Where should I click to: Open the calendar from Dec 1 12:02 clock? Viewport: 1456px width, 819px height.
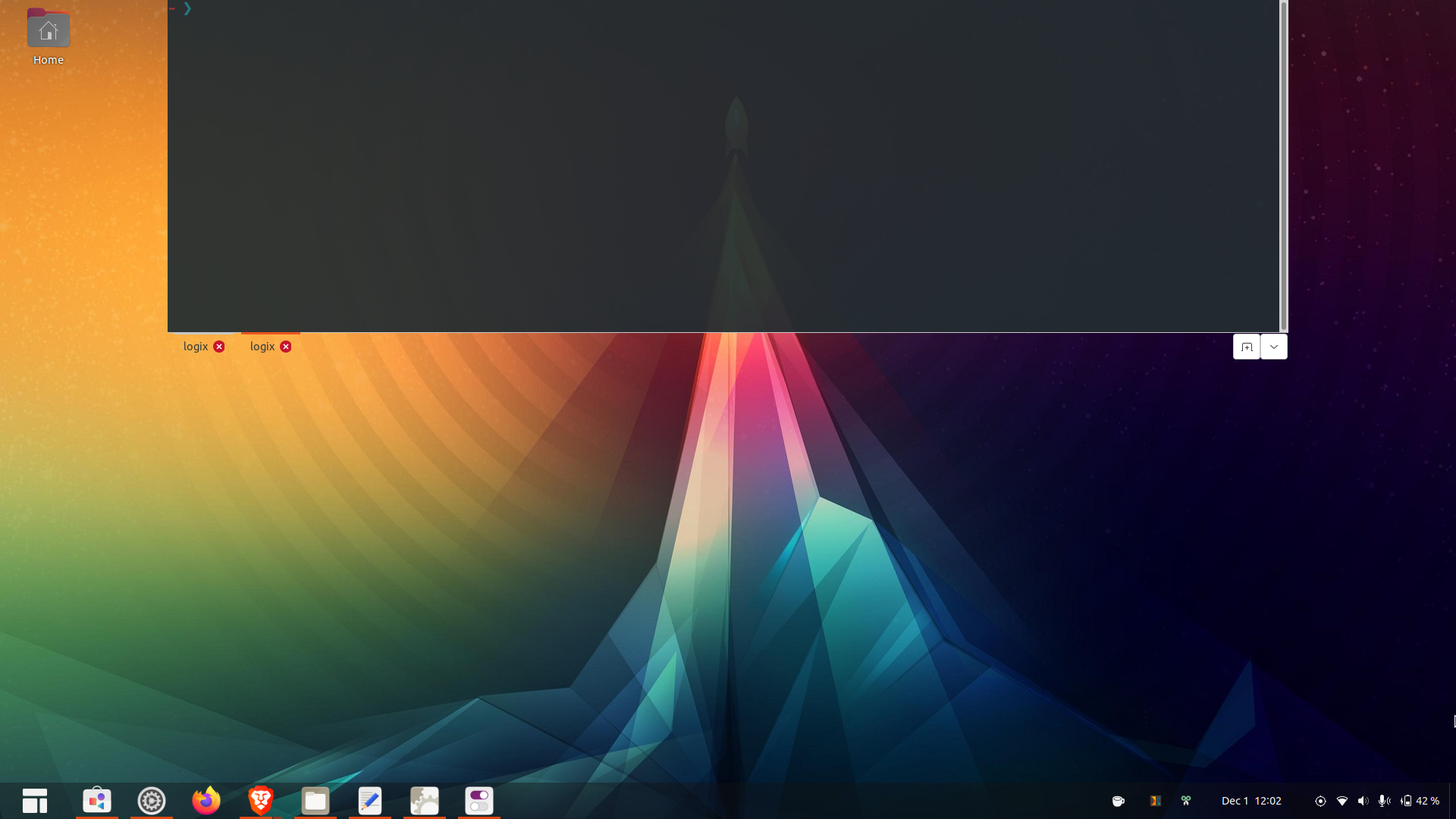click(1251, 801)
